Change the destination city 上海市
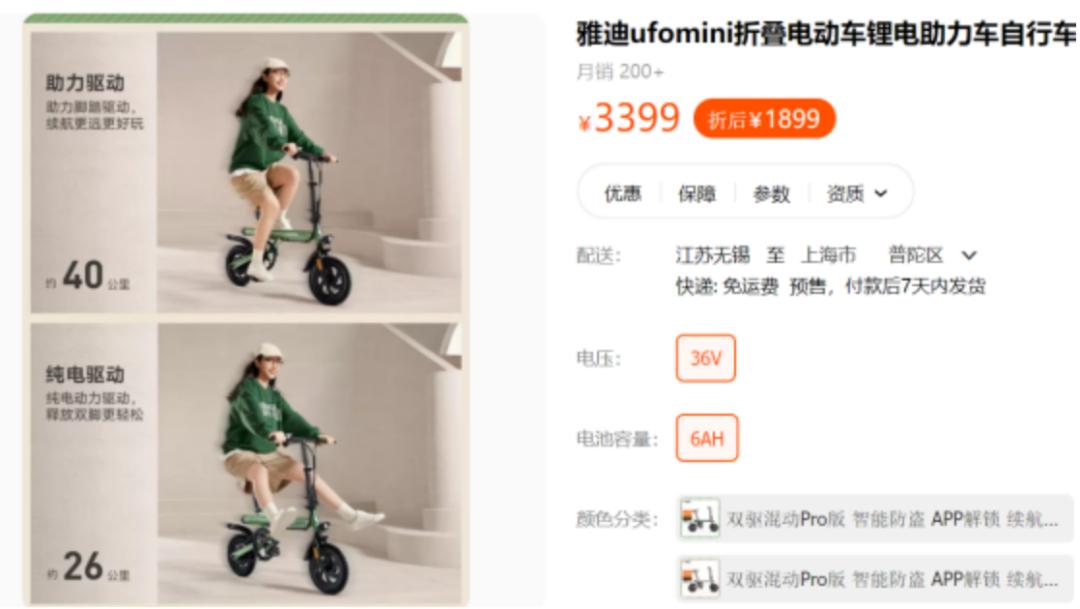This screenshot has width=1080, height=609. [x=829, y=256]
